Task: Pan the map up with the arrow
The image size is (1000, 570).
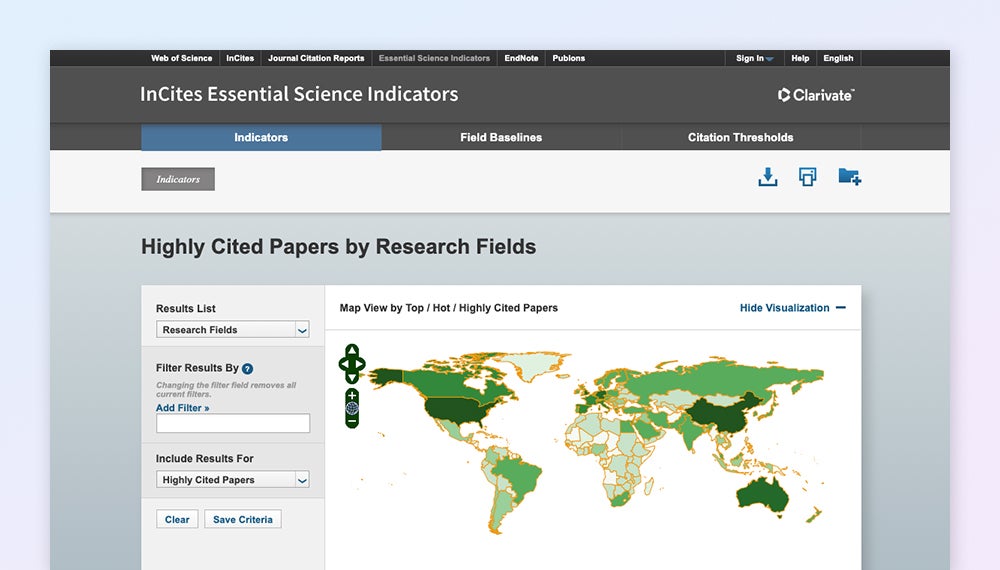Action: pos(352,350)
